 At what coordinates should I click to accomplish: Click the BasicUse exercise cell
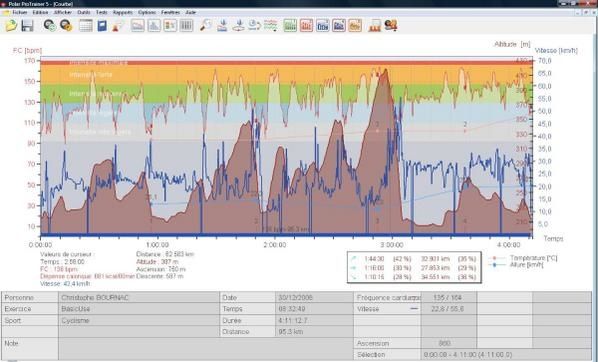click(139, 309)
